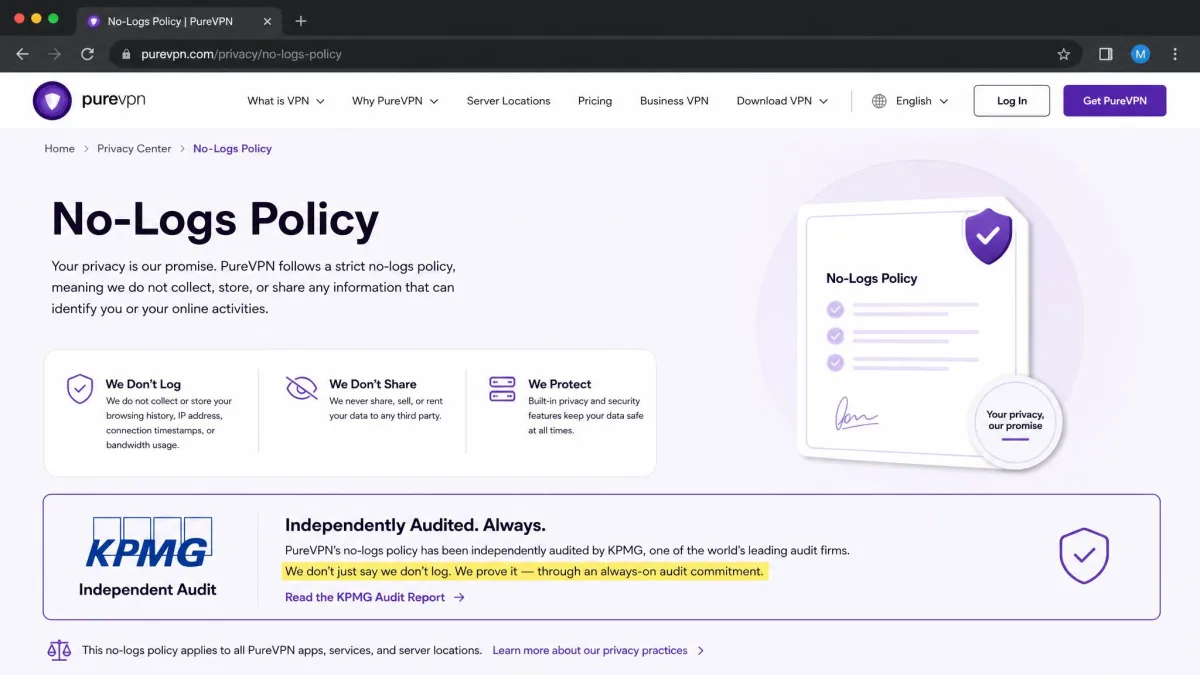
Task: Click the We Don't Log heading
Action: (143, 384)
